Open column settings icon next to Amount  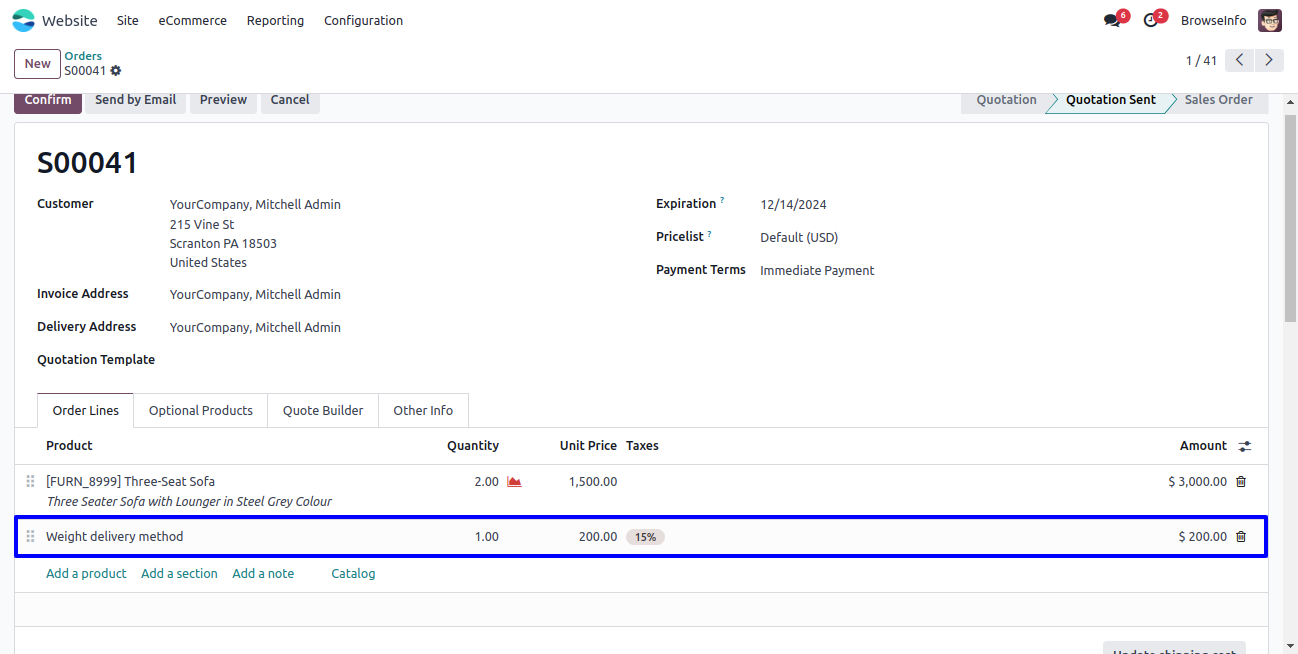[1245, 446]
